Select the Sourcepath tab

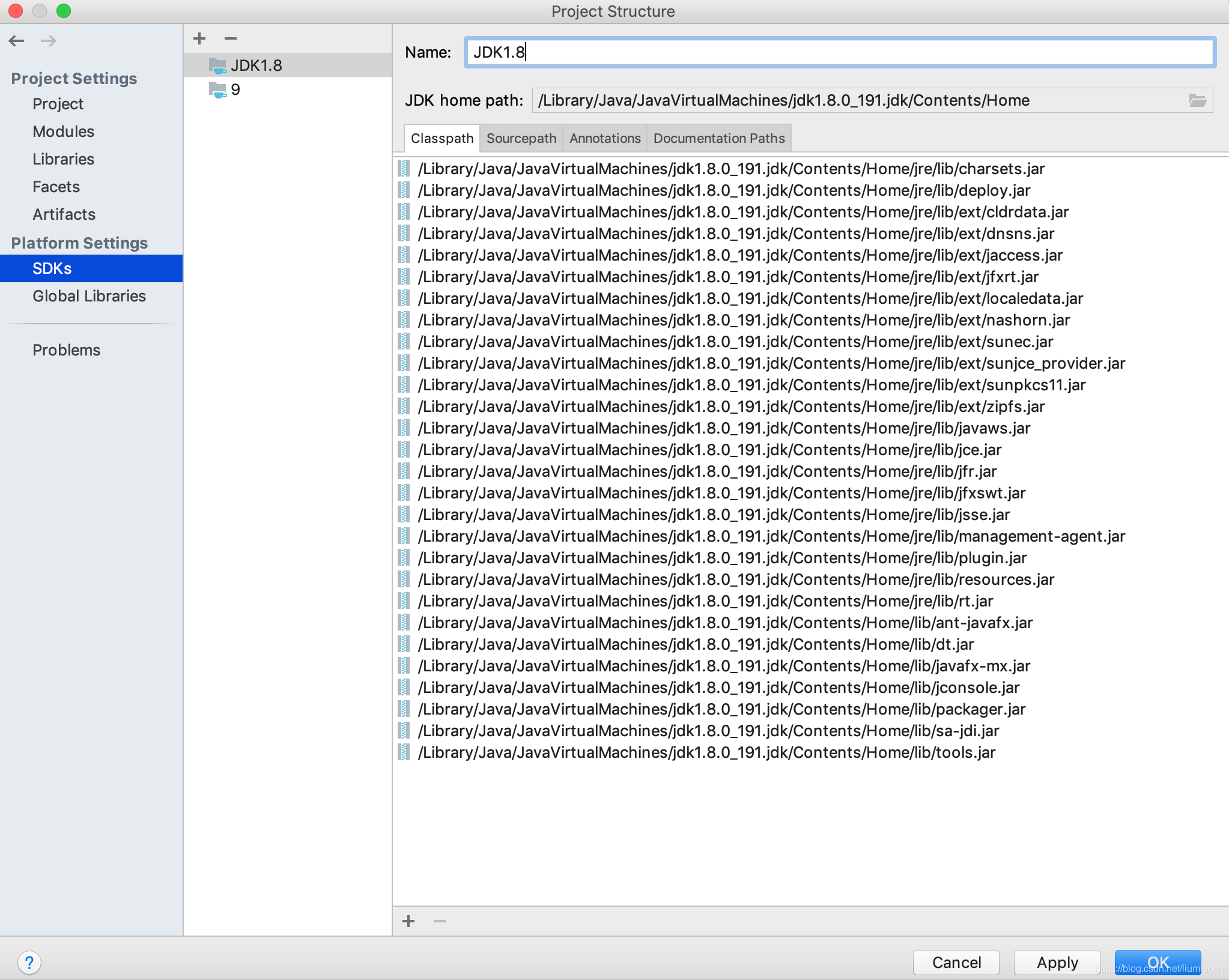click(519, 138)
